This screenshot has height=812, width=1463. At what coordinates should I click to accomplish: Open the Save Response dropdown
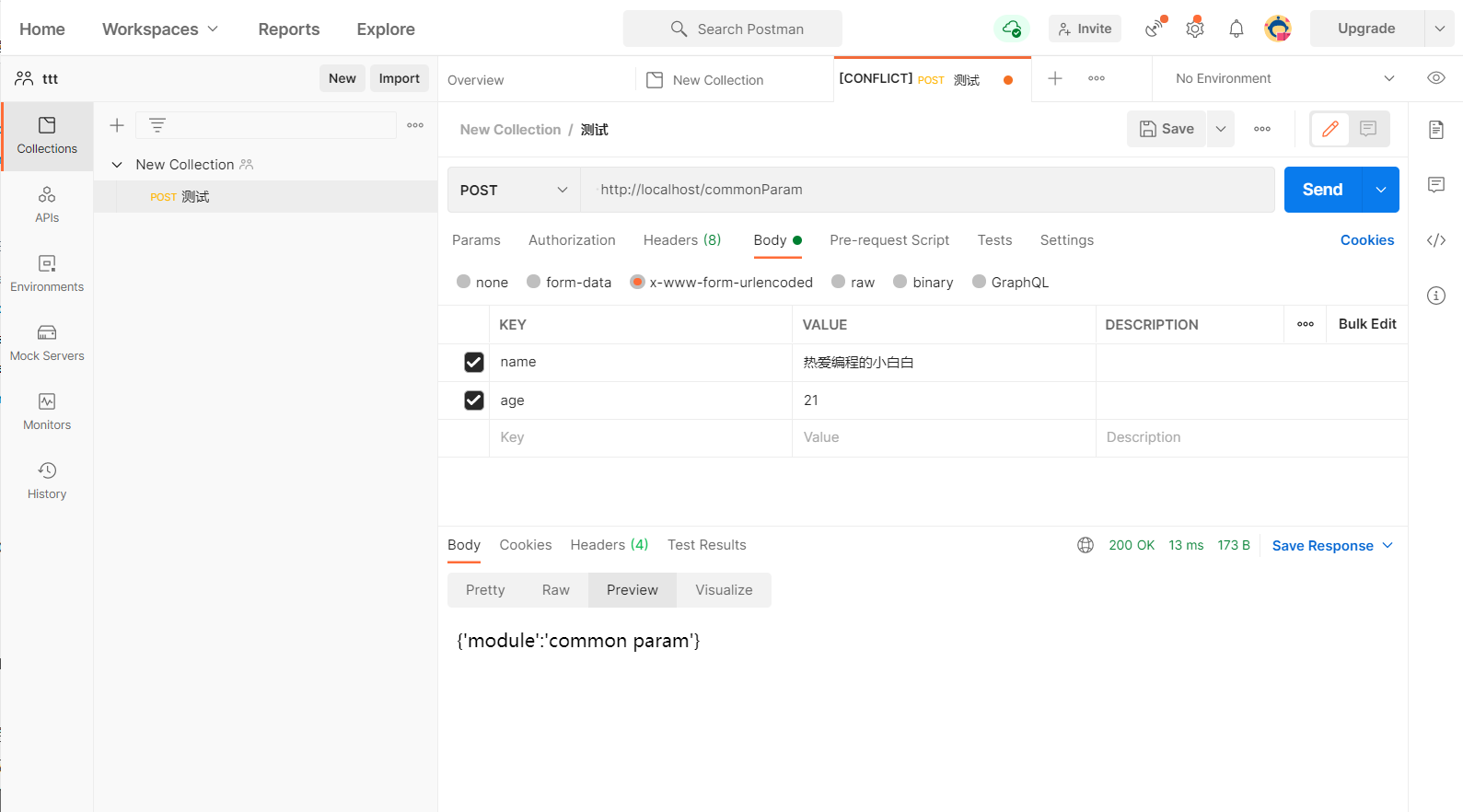1332,545
